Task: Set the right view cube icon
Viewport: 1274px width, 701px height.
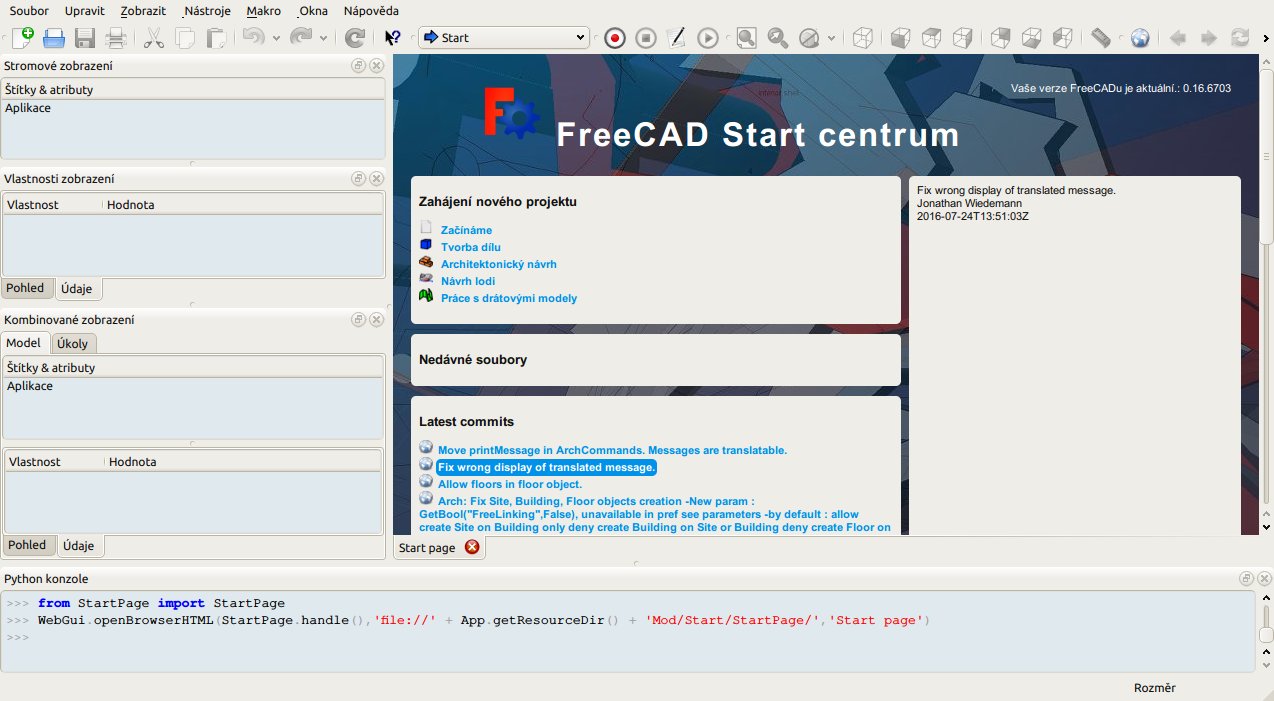Action: pos(962,38)
